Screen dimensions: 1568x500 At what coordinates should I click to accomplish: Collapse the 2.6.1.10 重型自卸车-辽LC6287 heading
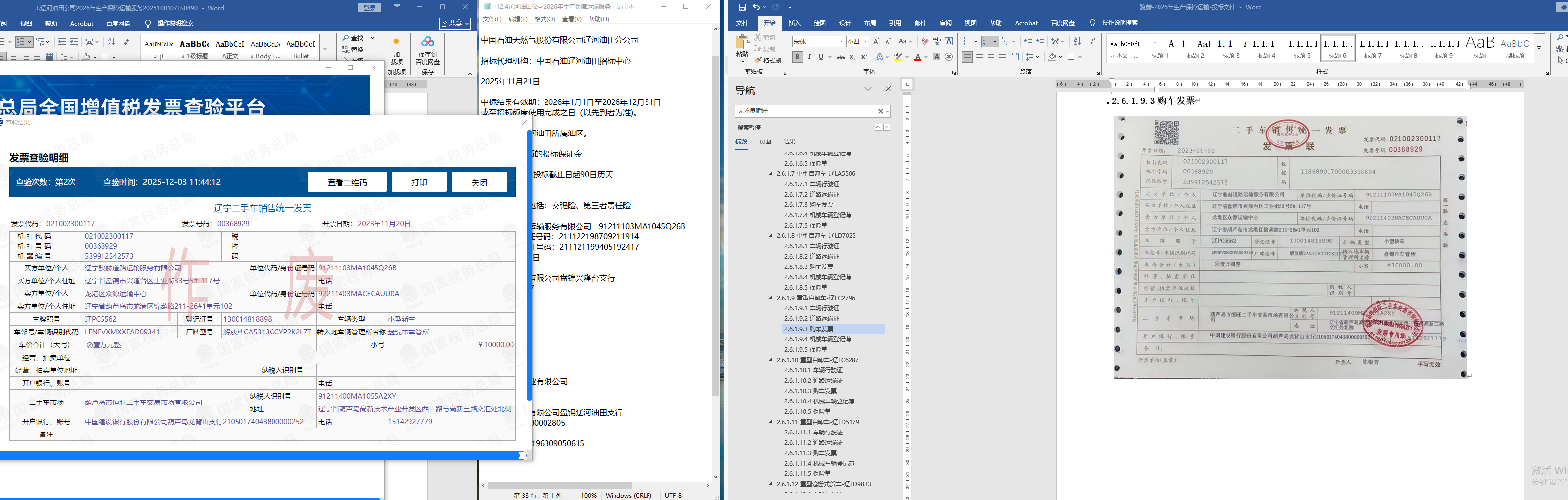(770, 360)
